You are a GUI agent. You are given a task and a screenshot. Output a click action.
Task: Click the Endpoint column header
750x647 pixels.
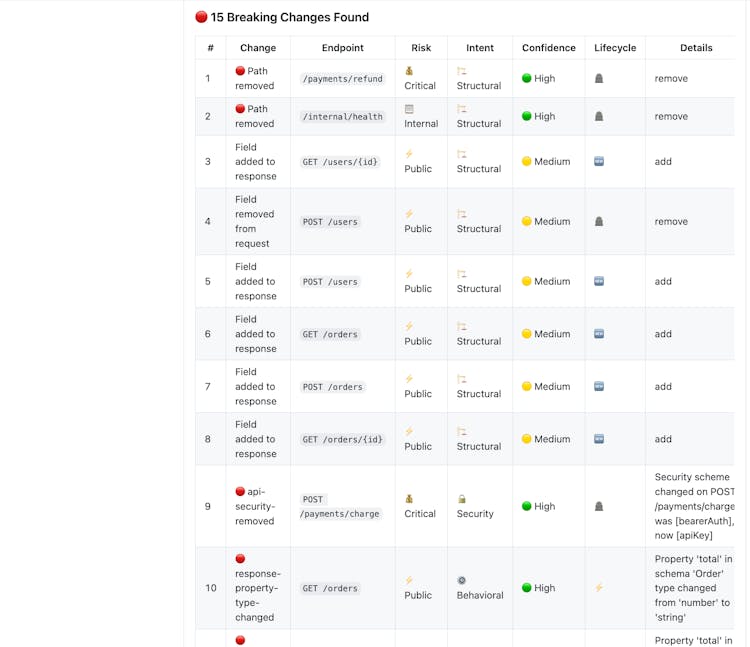click(343, 48)
